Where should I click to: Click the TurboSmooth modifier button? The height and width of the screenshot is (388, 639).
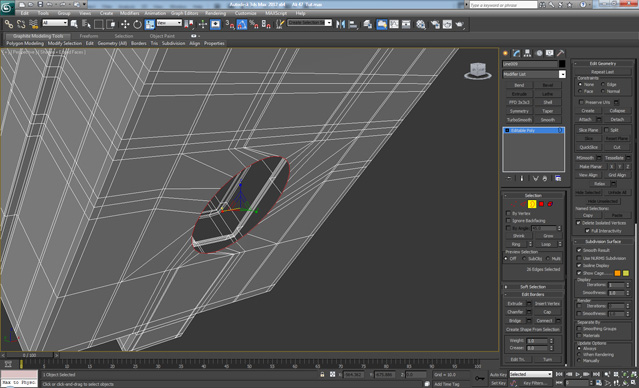519,120
